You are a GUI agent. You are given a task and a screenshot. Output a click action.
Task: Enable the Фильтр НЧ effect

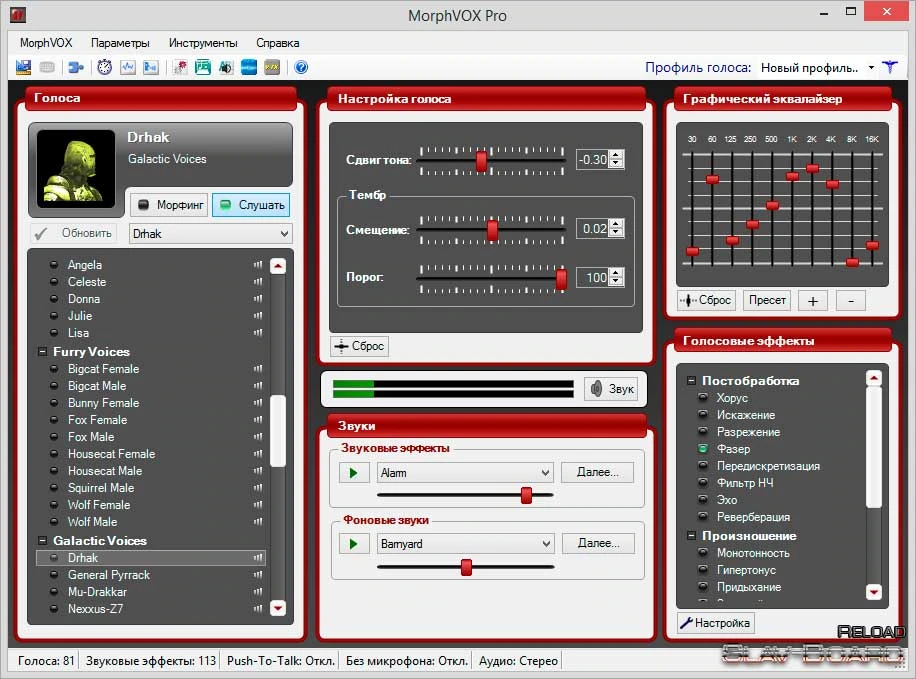(x=703, y=483)
